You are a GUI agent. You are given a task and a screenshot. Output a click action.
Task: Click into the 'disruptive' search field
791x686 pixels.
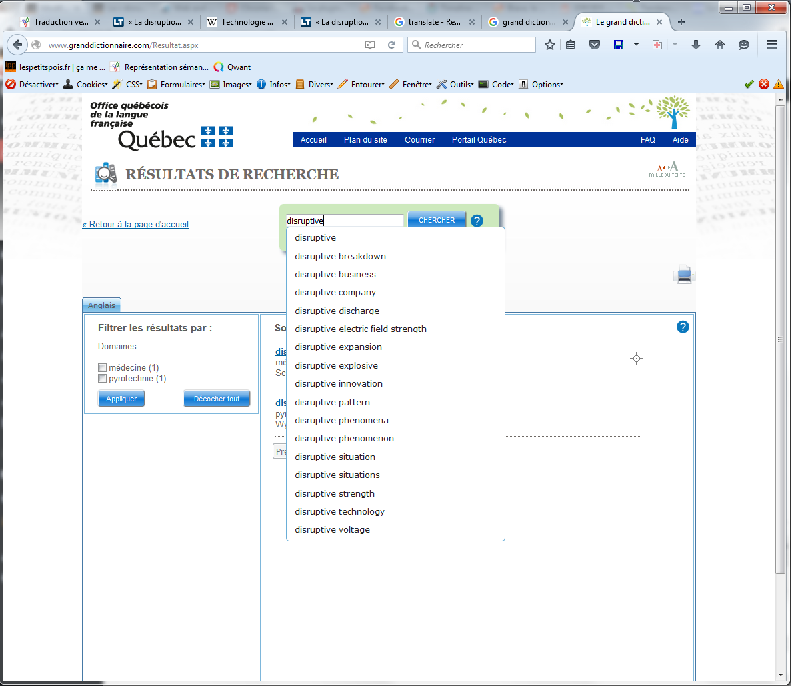tap(345, 220)
